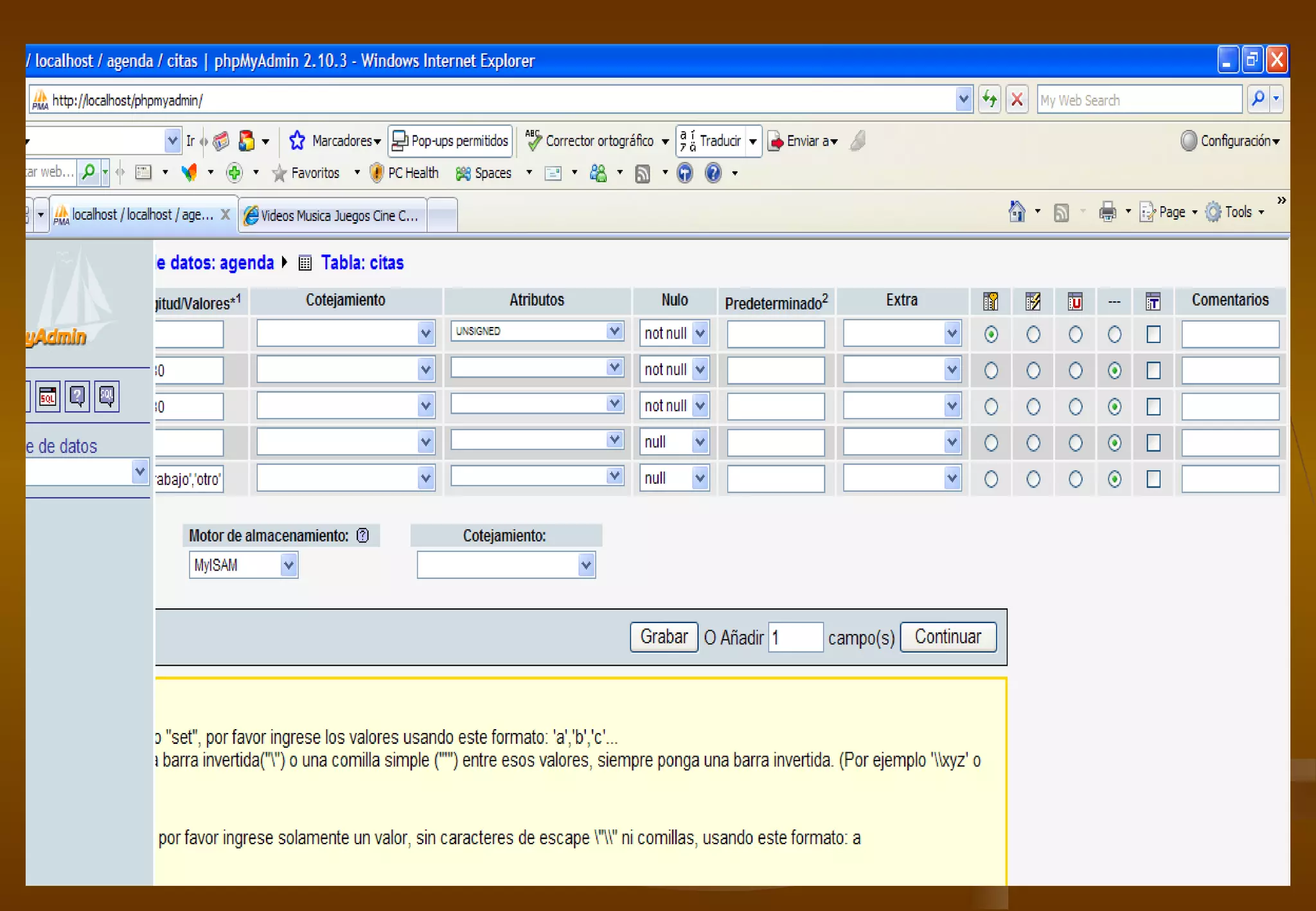1316x911 pixels.
Task: Open phpMyAdmin documentation question-mark icon in sidebar
Action: tap(77, 396)
